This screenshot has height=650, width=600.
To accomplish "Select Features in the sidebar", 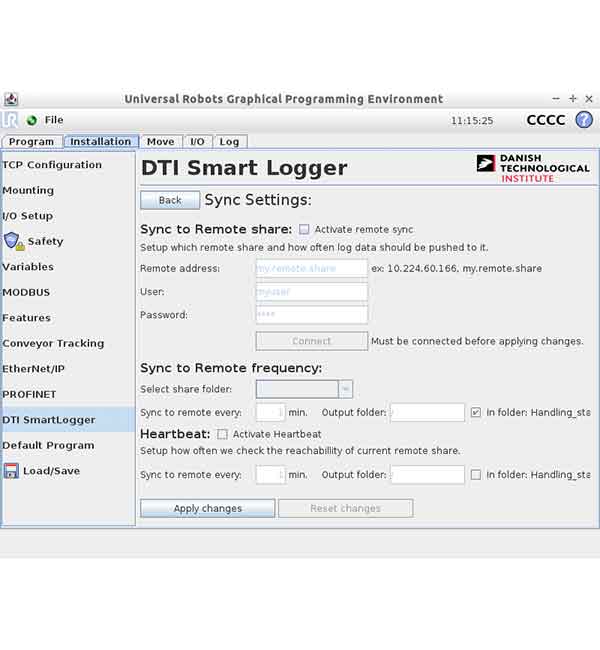I will coord(68,318).
